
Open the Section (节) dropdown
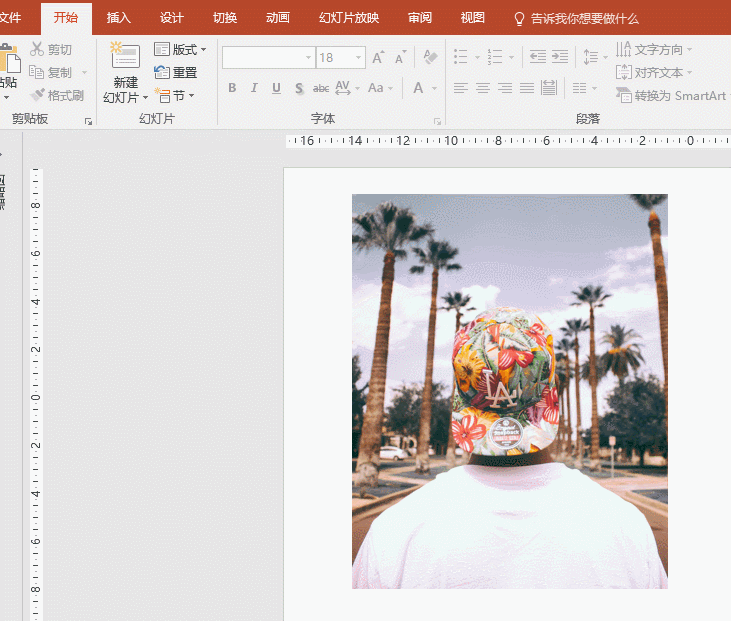pos(174,96)
